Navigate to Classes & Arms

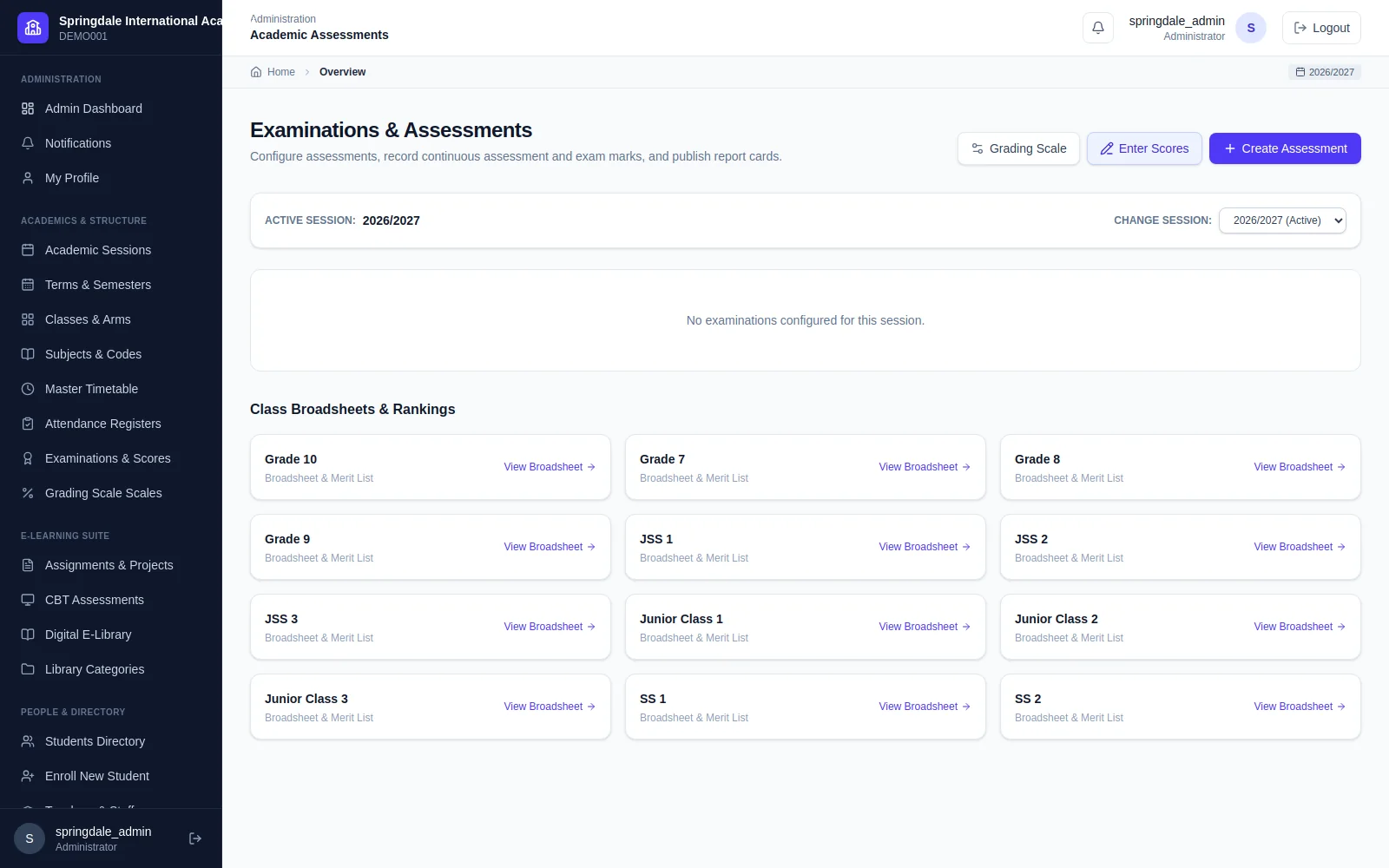[x=111, y=319]
